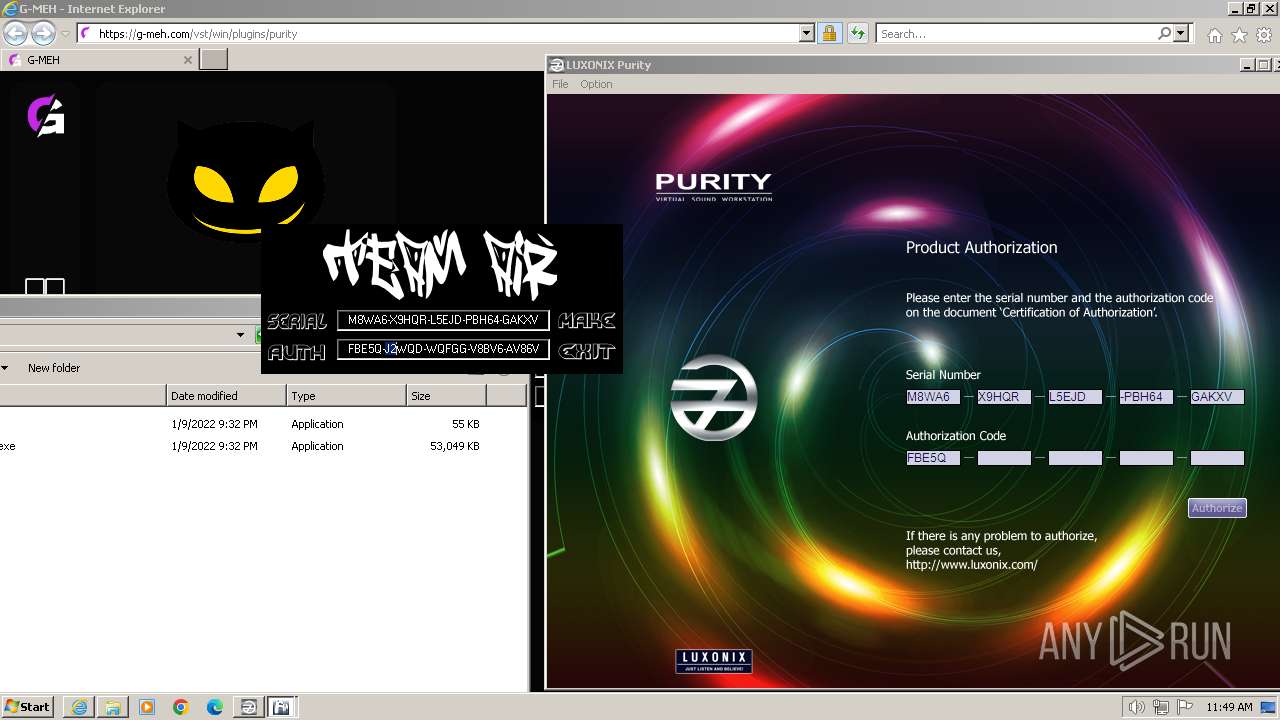Click fourth empty Authorization Code field
This screenshot has width=1280, height=720.
(1146, 458)
